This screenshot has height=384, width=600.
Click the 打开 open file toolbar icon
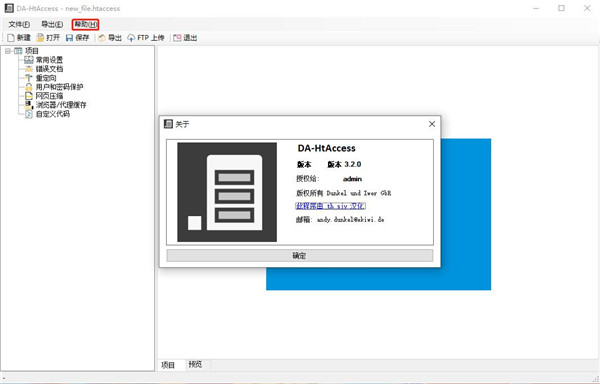pyautogui.click(x=41, y=38)
